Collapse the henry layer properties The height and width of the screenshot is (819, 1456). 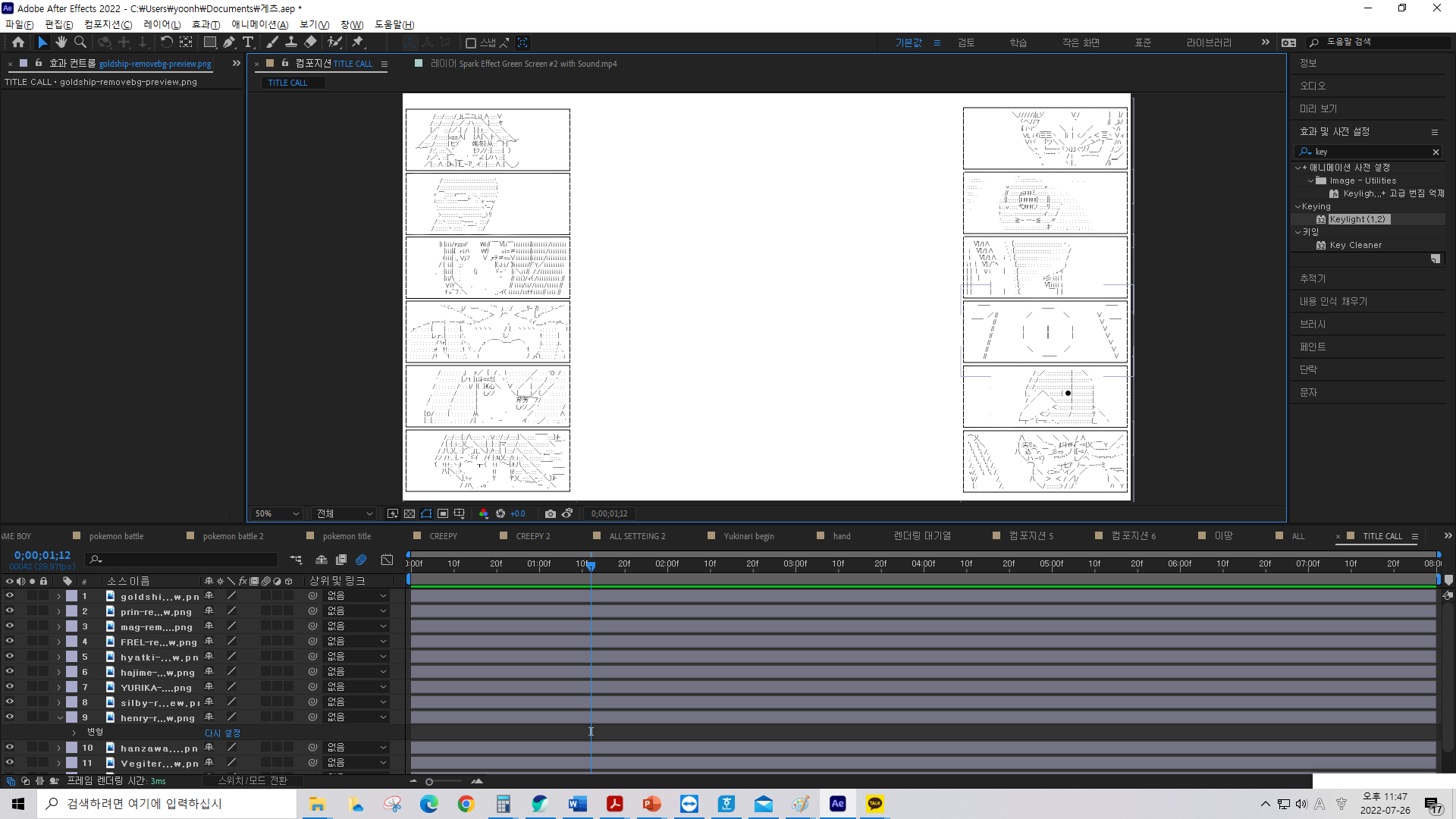(60, 717)
